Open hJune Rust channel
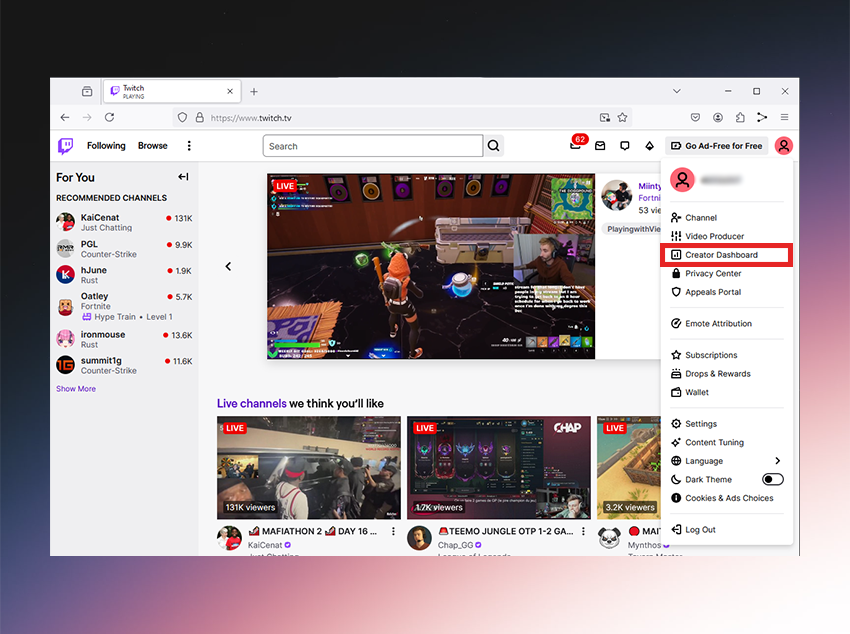 pyautogui.click(x=124, y=275)
